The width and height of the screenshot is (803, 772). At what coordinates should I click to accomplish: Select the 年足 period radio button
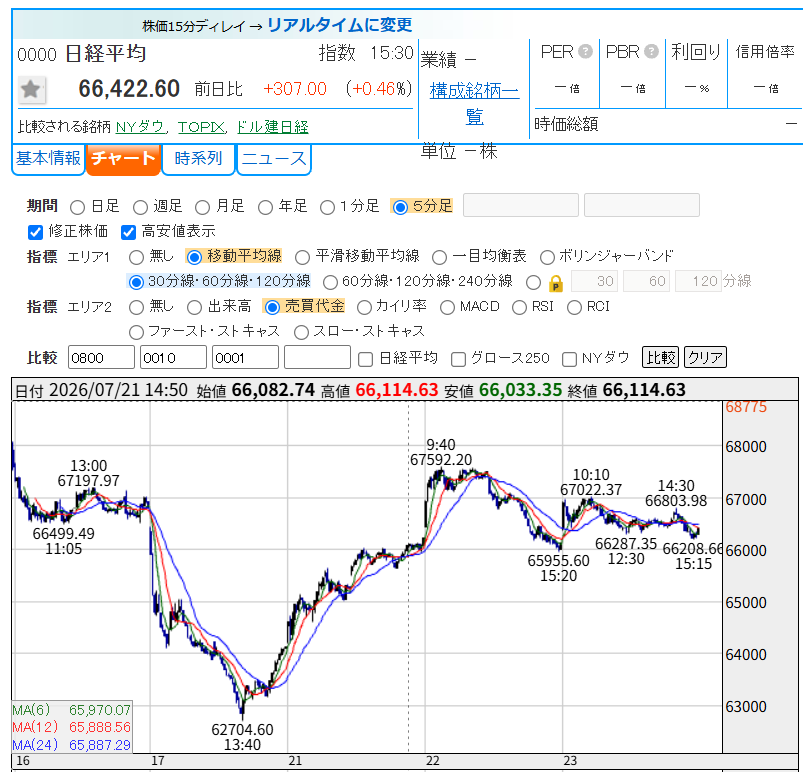(x=265, y=207)
